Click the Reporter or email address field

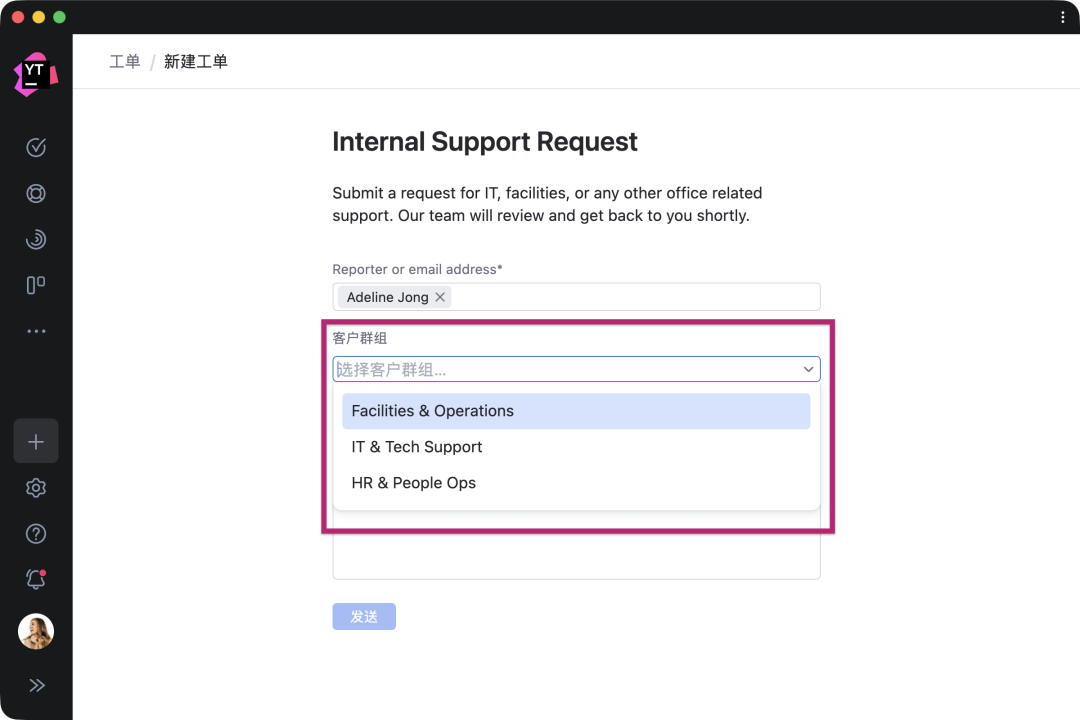pyautogui.click(x=577, y=297)
